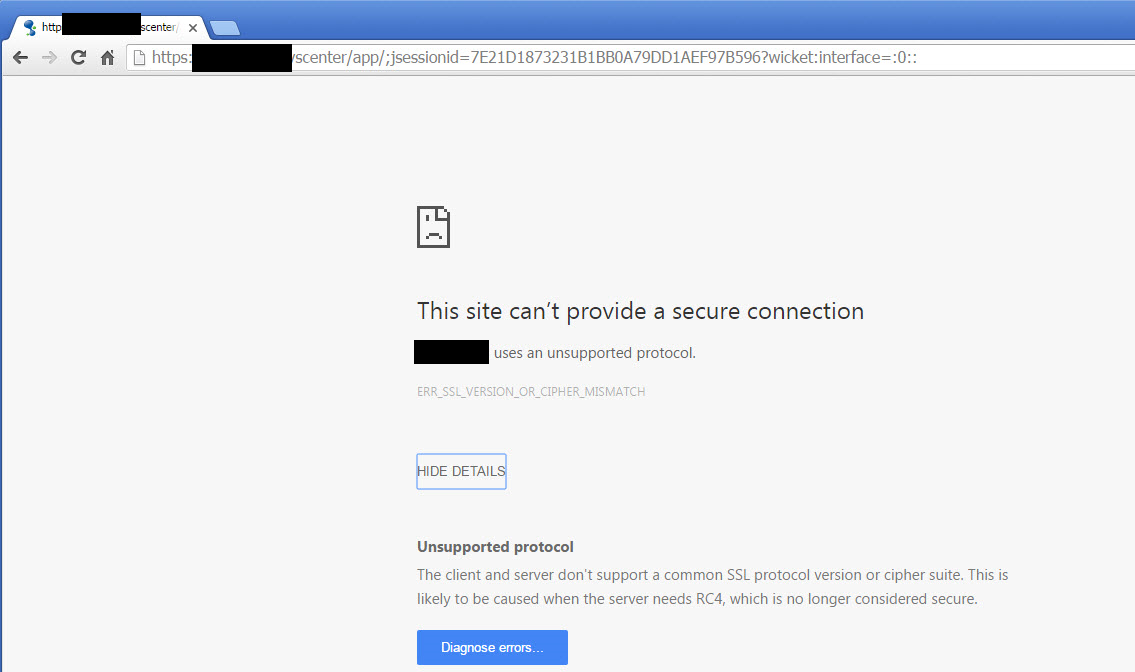
Task: Select the active scenter browser tab
Action: pos(109,28)
